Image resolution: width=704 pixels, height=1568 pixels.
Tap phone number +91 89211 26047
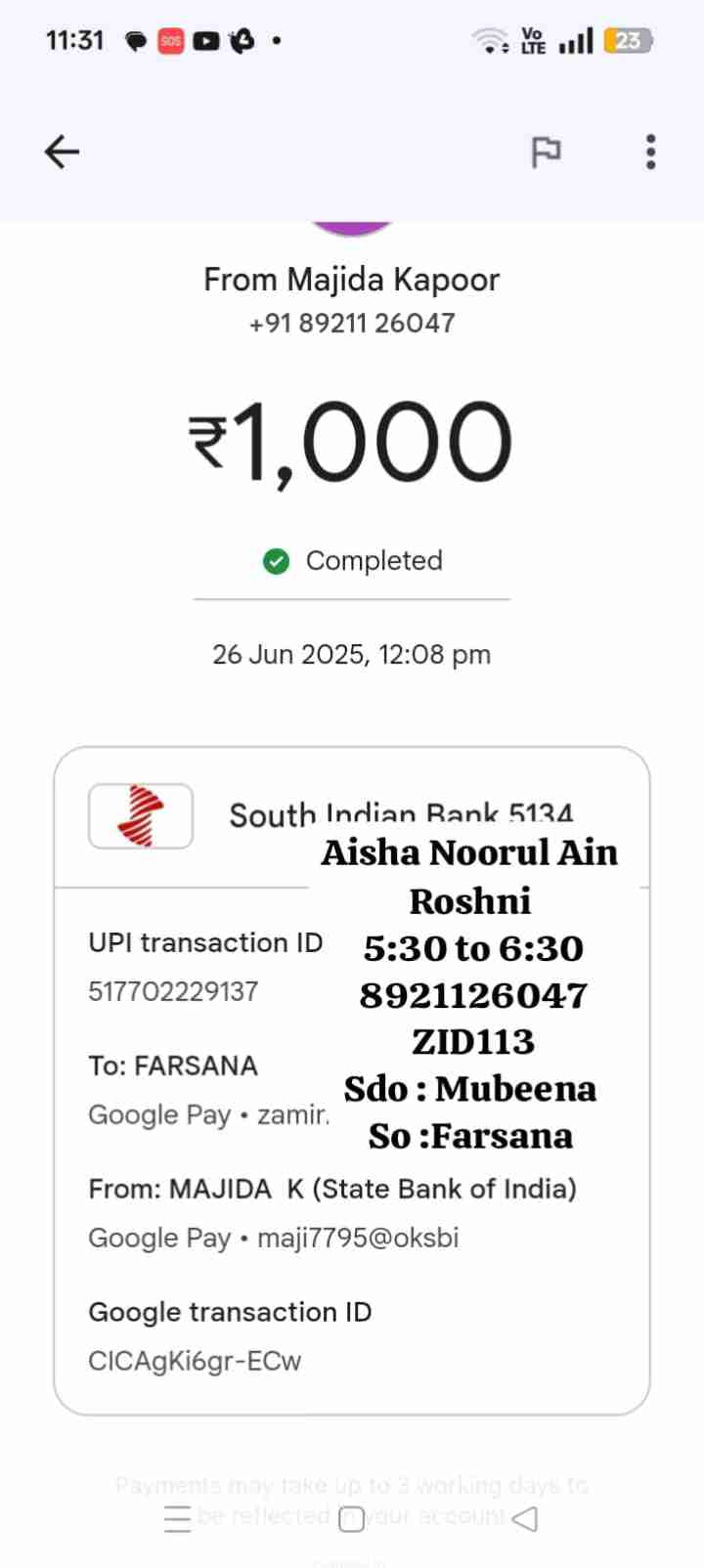(352, 323)
